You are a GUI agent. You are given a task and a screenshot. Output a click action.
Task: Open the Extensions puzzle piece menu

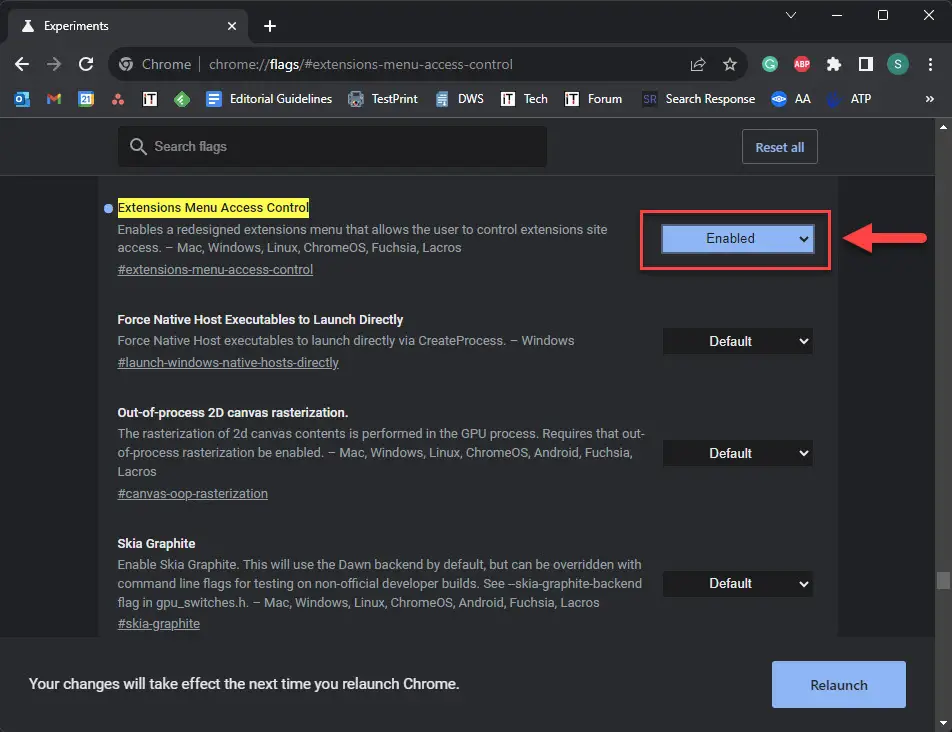[833, 64]
